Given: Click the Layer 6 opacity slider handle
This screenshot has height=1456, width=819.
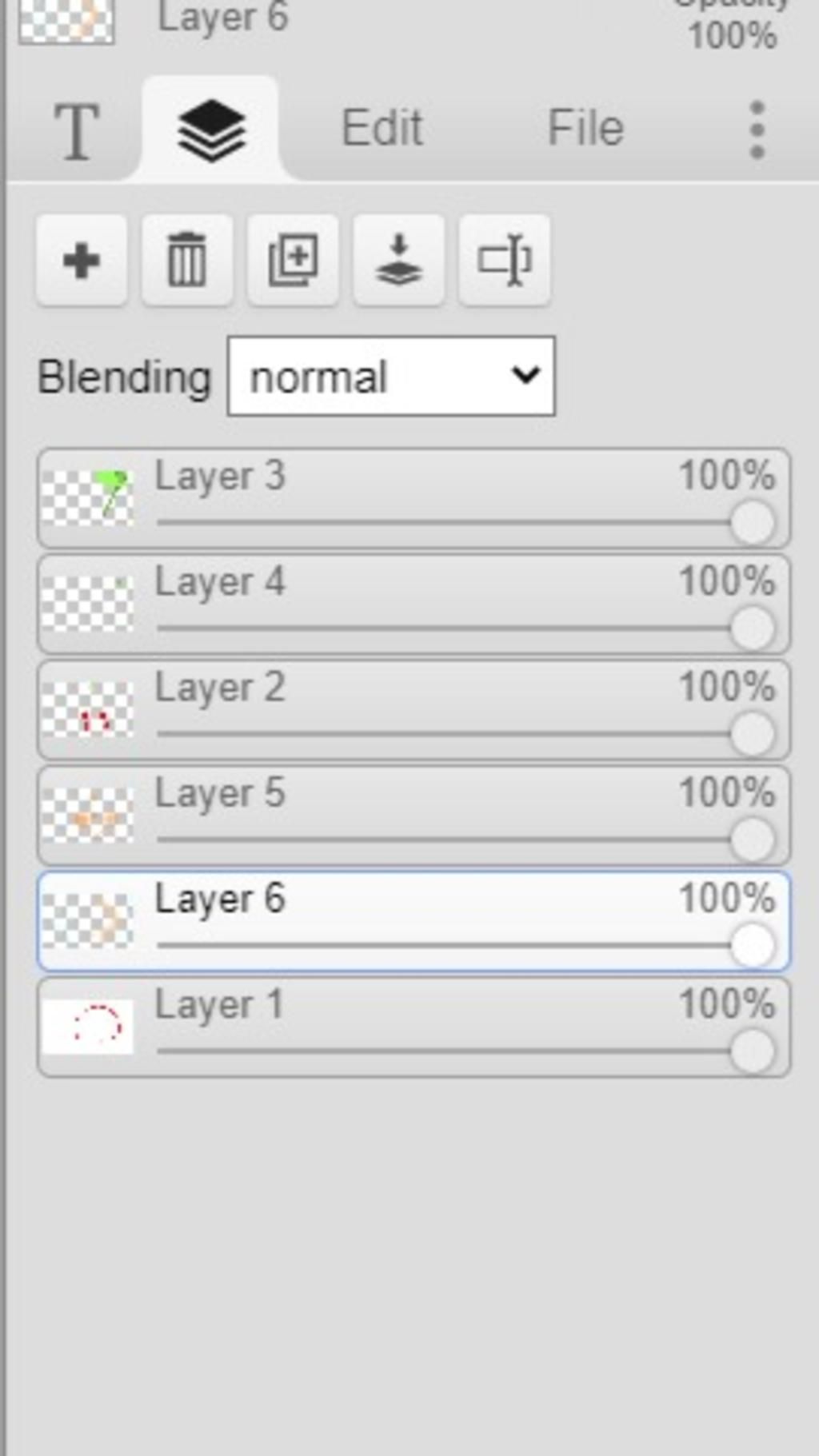Looking at the screenshot, I should [x=752, y=946].
